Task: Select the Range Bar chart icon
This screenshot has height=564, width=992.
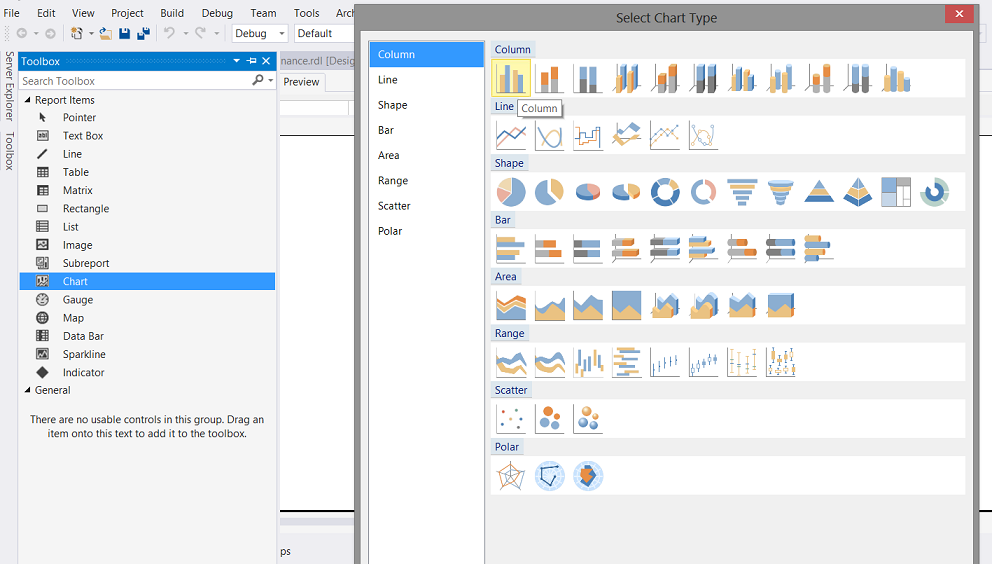Action: 626,362
